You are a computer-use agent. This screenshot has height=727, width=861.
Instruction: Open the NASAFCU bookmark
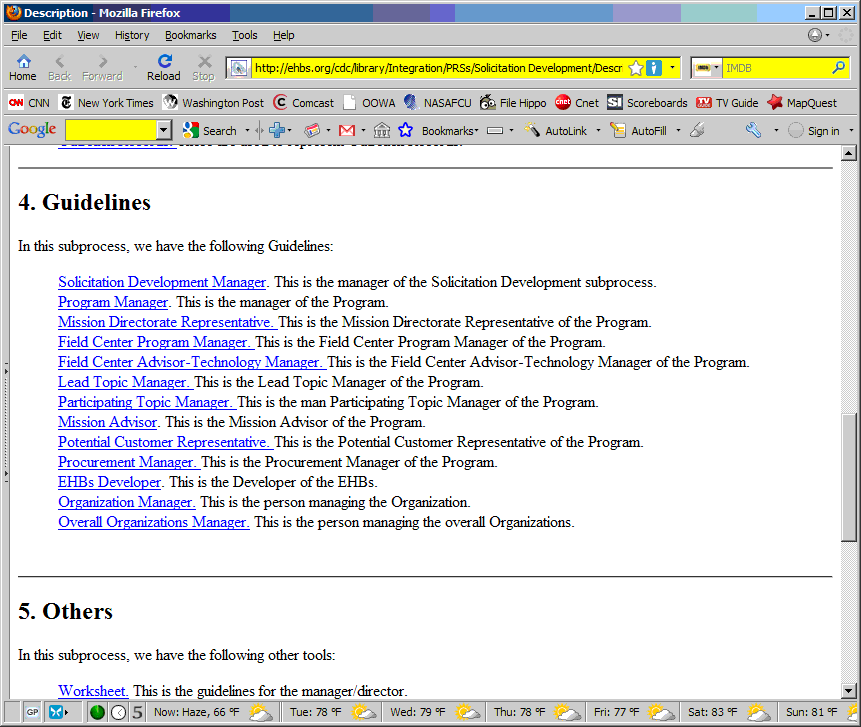438,103
